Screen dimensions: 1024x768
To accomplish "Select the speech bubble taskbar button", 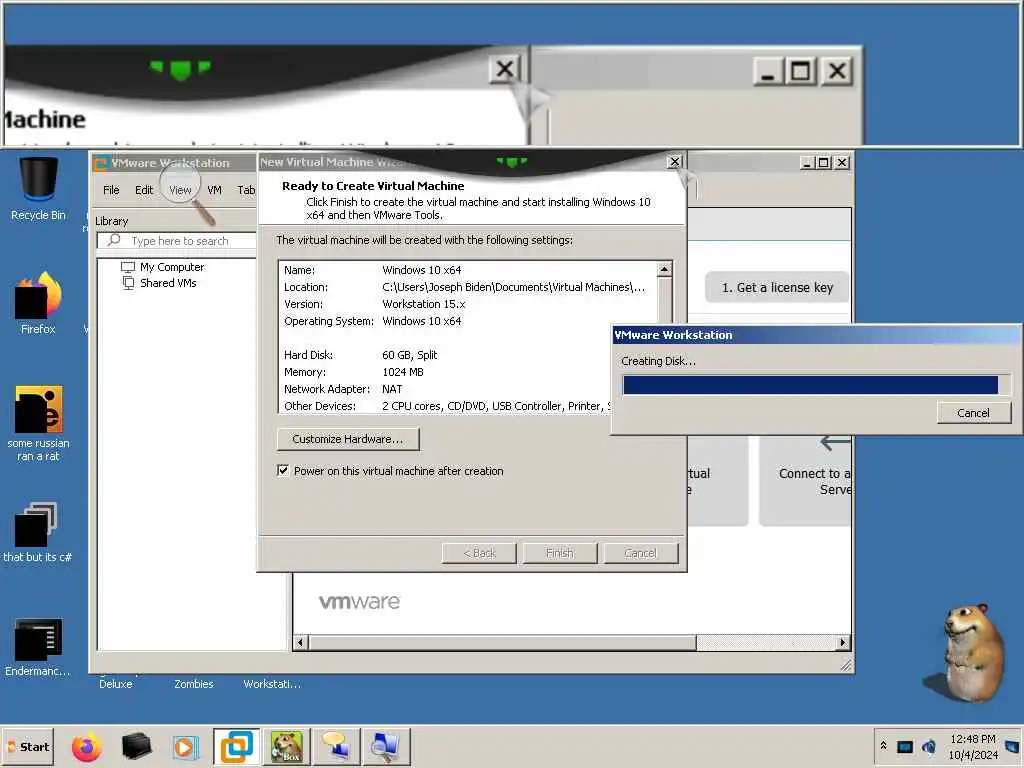I will (x=336, y=746).
